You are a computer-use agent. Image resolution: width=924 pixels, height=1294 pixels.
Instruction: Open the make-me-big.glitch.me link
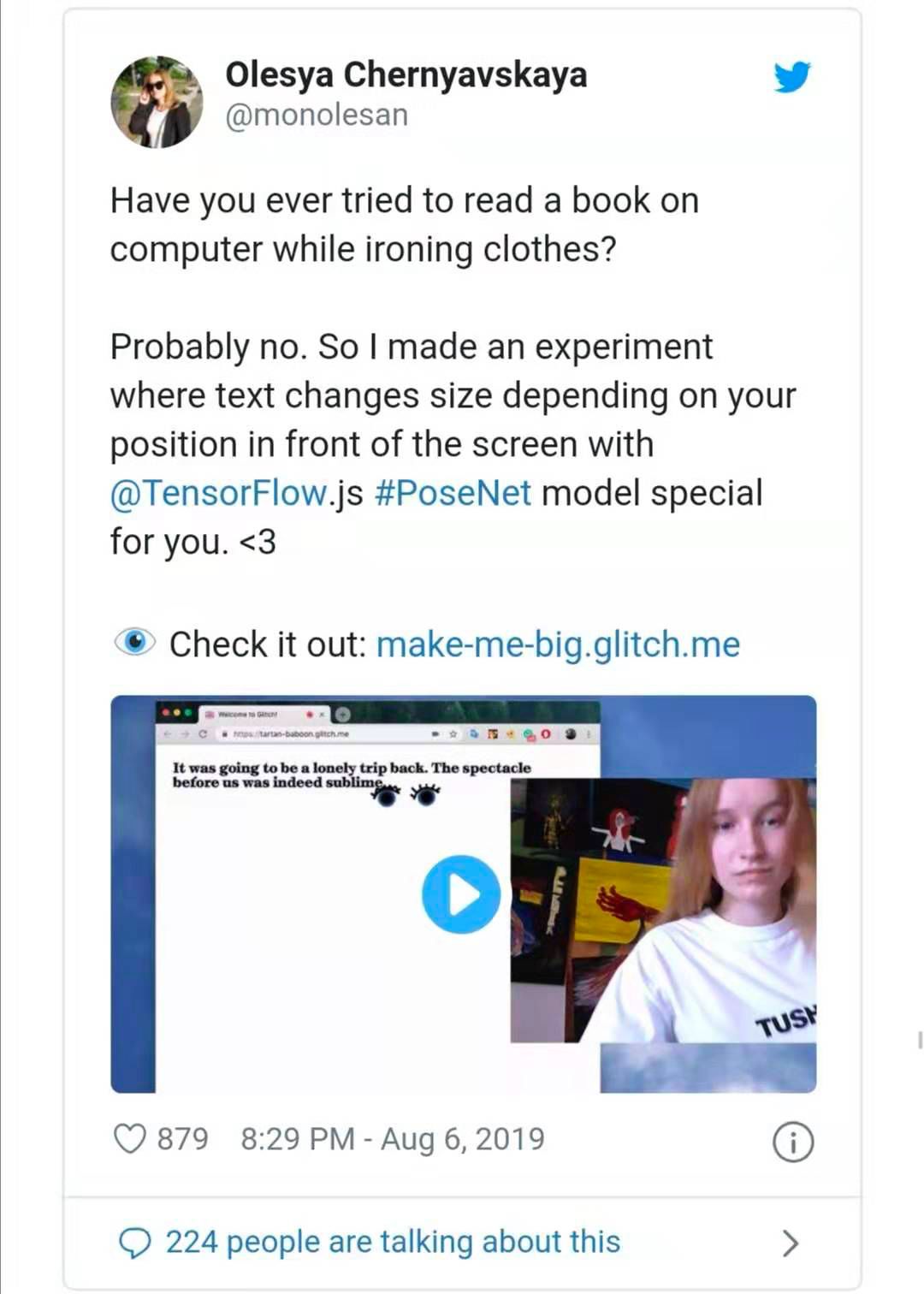(558, 644)
